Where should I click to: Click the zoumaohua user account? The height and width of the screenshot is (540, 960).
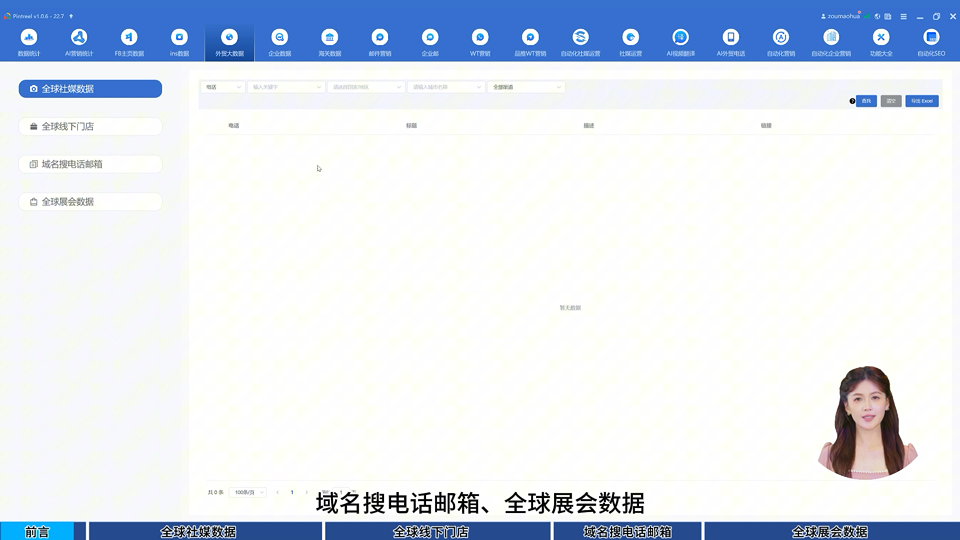coord(840,17)
